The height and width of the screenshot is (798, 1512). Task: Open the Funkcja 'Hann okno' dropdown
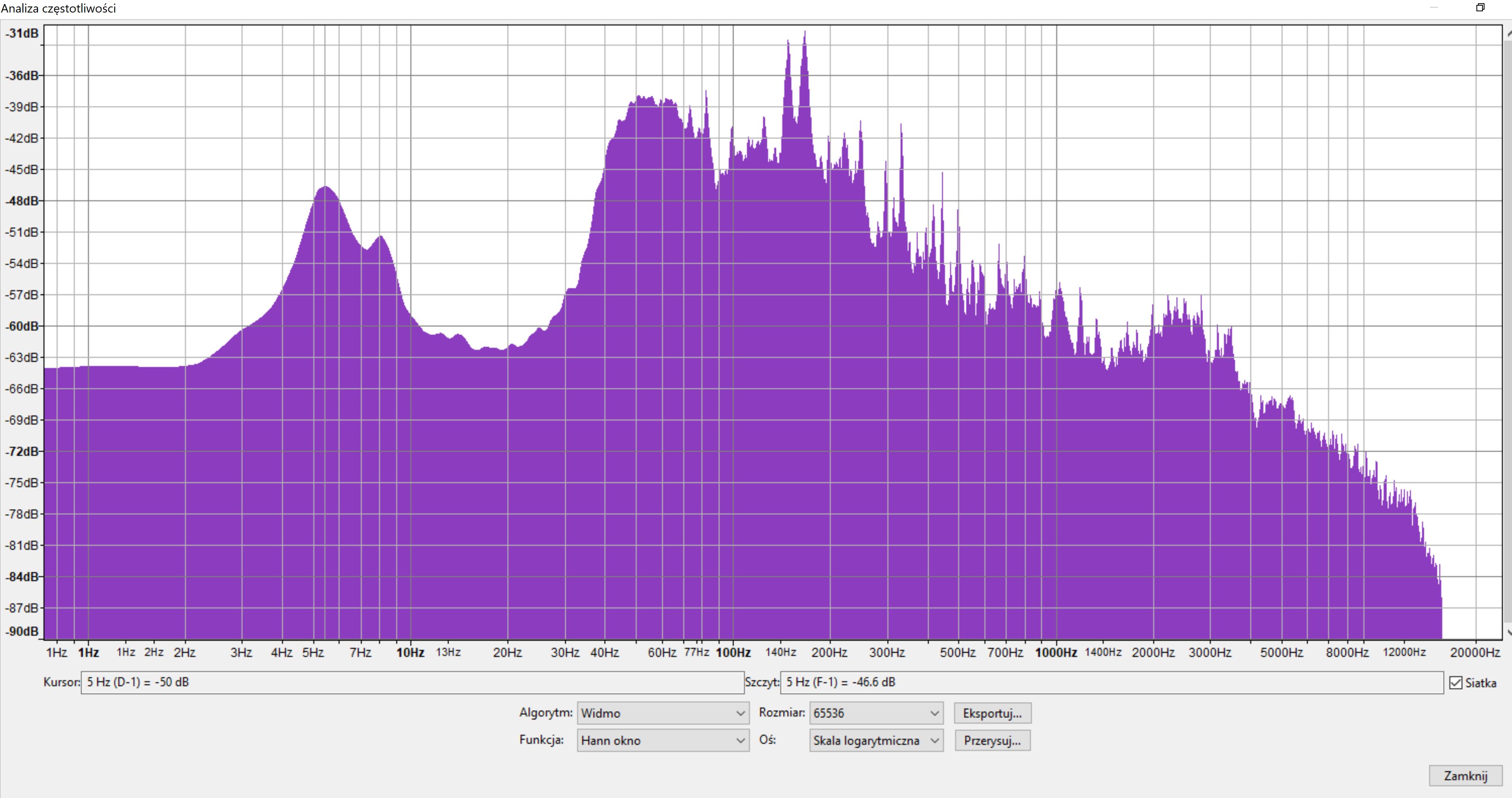663,741
